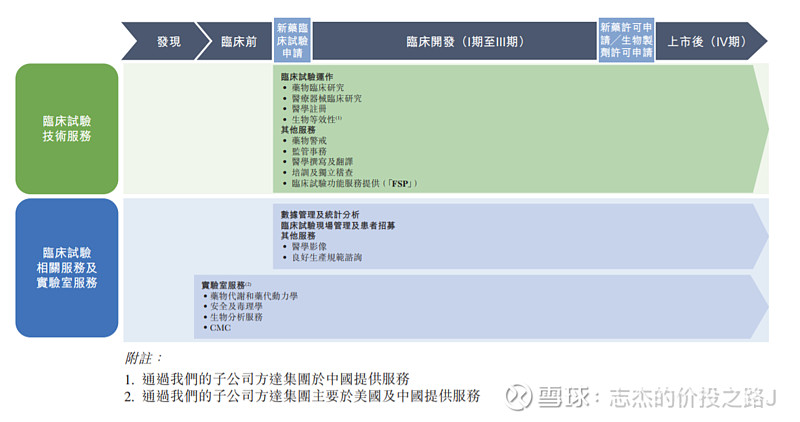The height and width of the screenshot is (422, 800).
Task: Click the 臨床試驗運作 heading
Action: (x=307, y=76)
